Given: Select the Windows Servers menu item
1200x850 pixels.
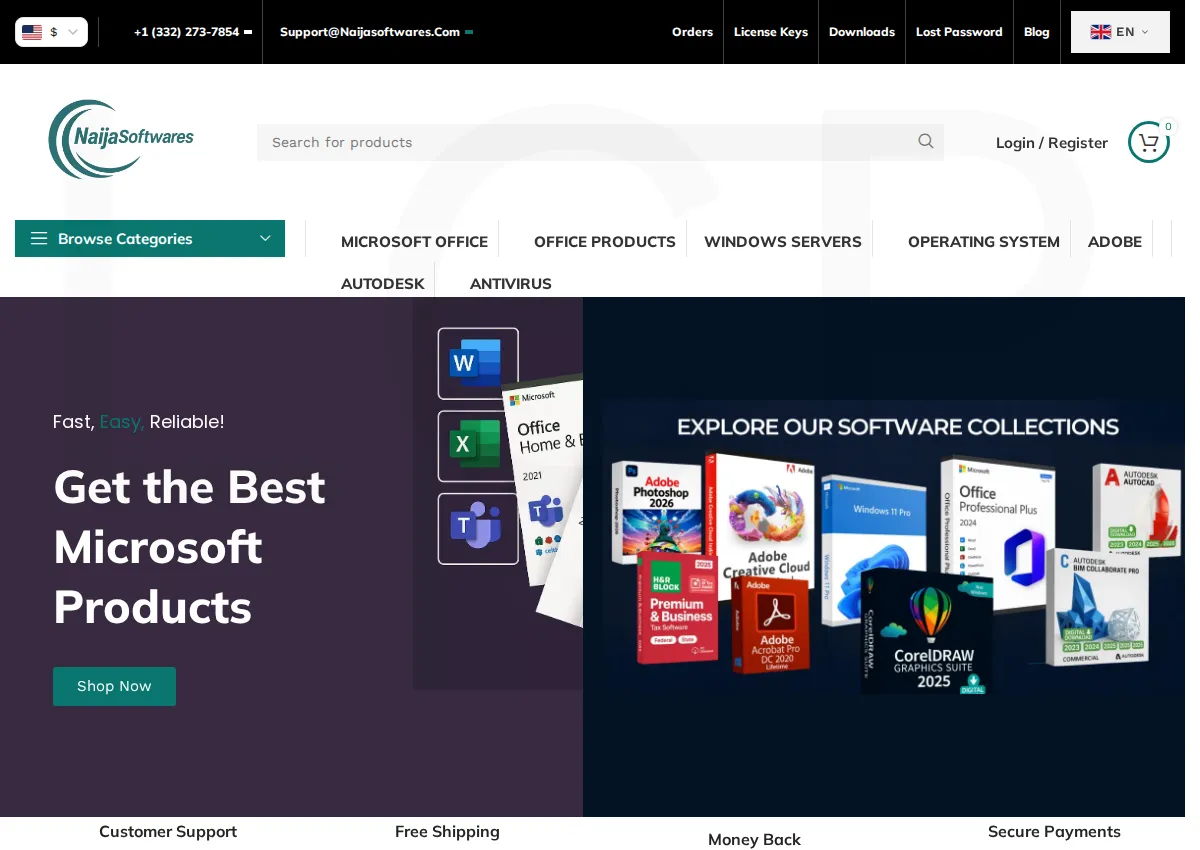Looking at the screenshot, I should coord(783,242).
